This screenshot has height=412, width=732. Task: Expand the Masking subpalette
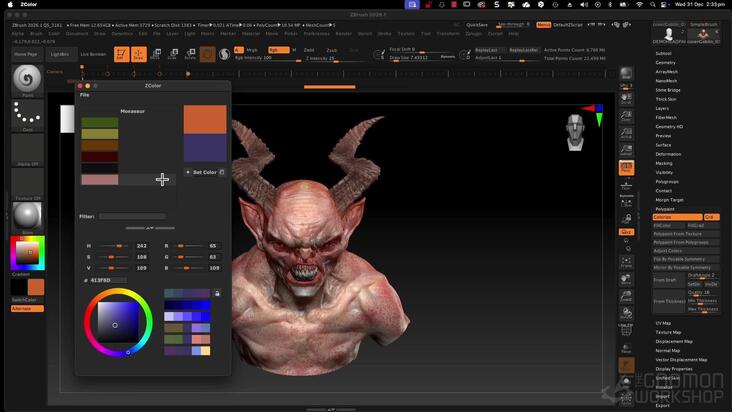pos(664,163)
